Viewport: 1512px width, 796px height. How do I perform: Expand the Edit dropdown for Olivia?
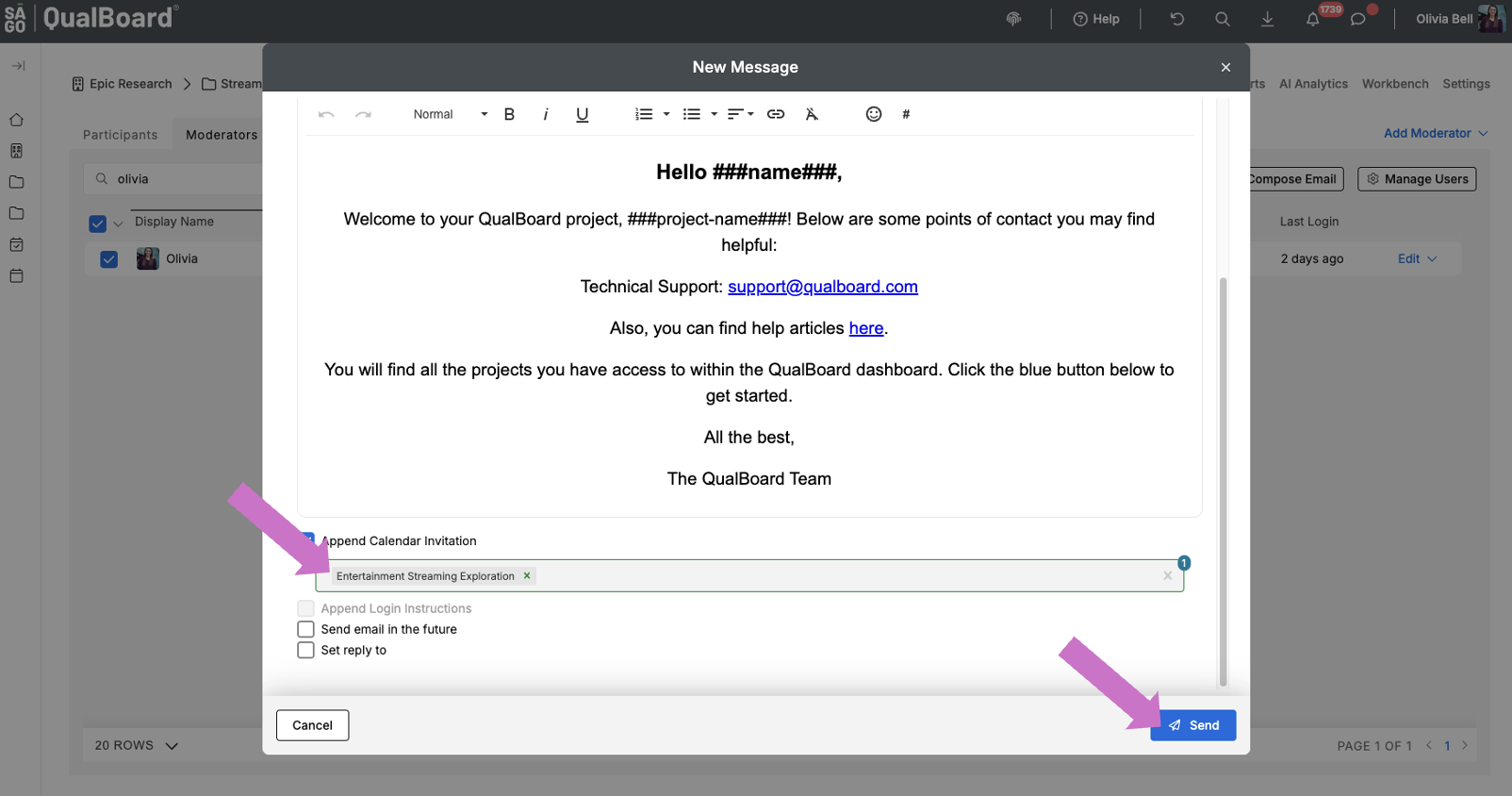1417,258
